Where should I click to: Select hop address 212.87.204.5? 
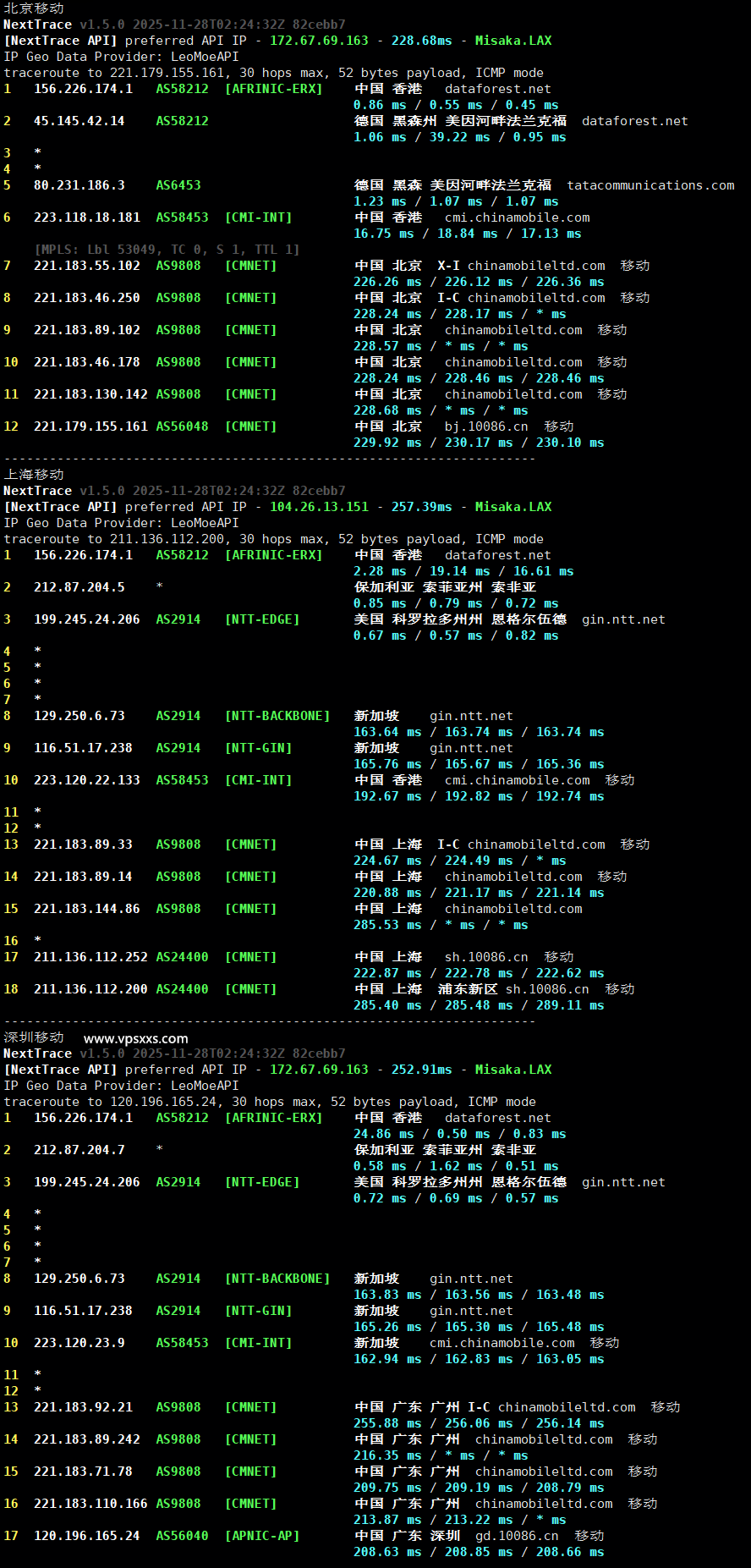click(79, 587)
